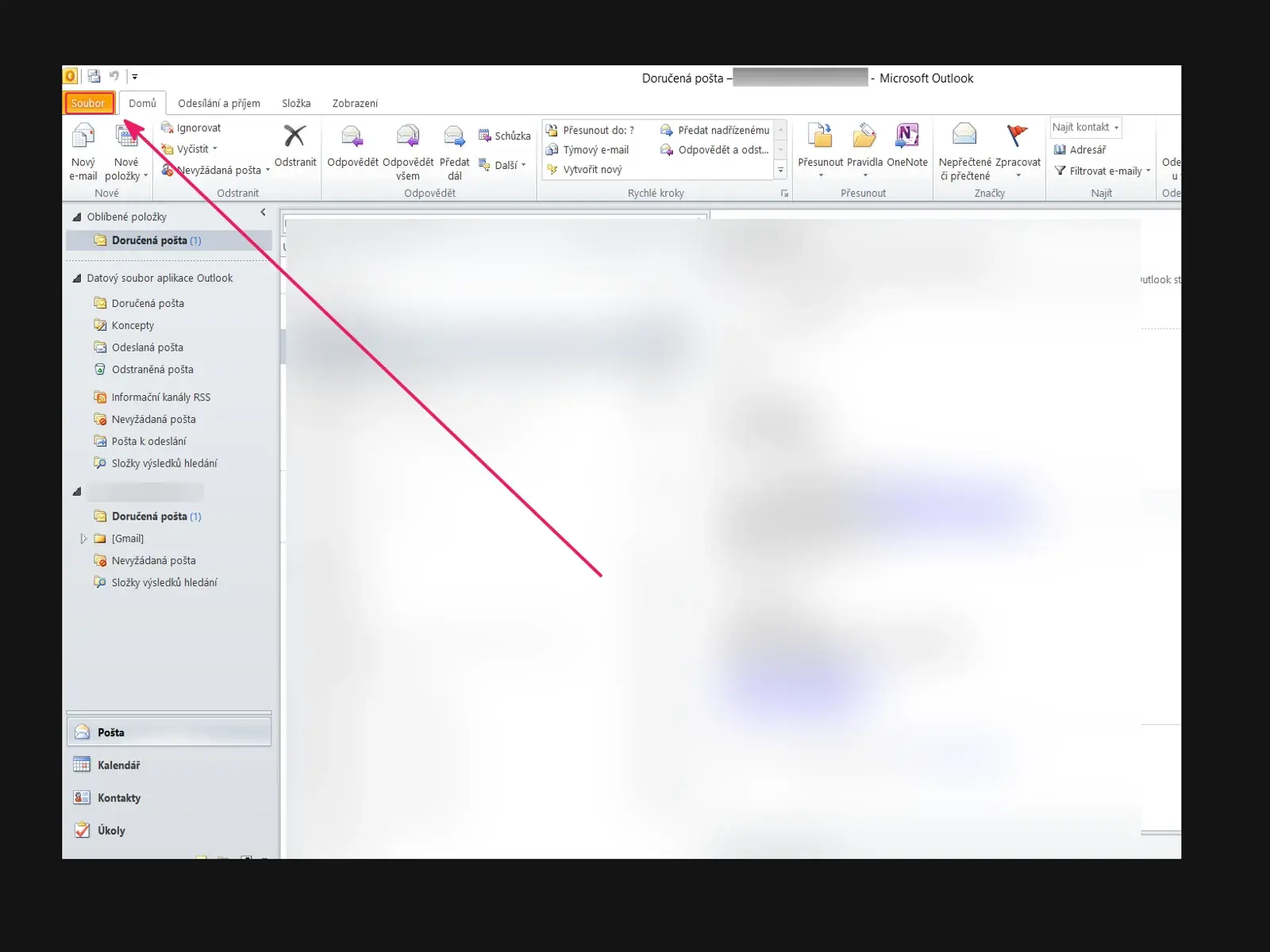The height and width of the screenshot is (952, 1270).
Task: Open the Pravidla rules menu
Action: pyautogui.click(x=864, y=151)
